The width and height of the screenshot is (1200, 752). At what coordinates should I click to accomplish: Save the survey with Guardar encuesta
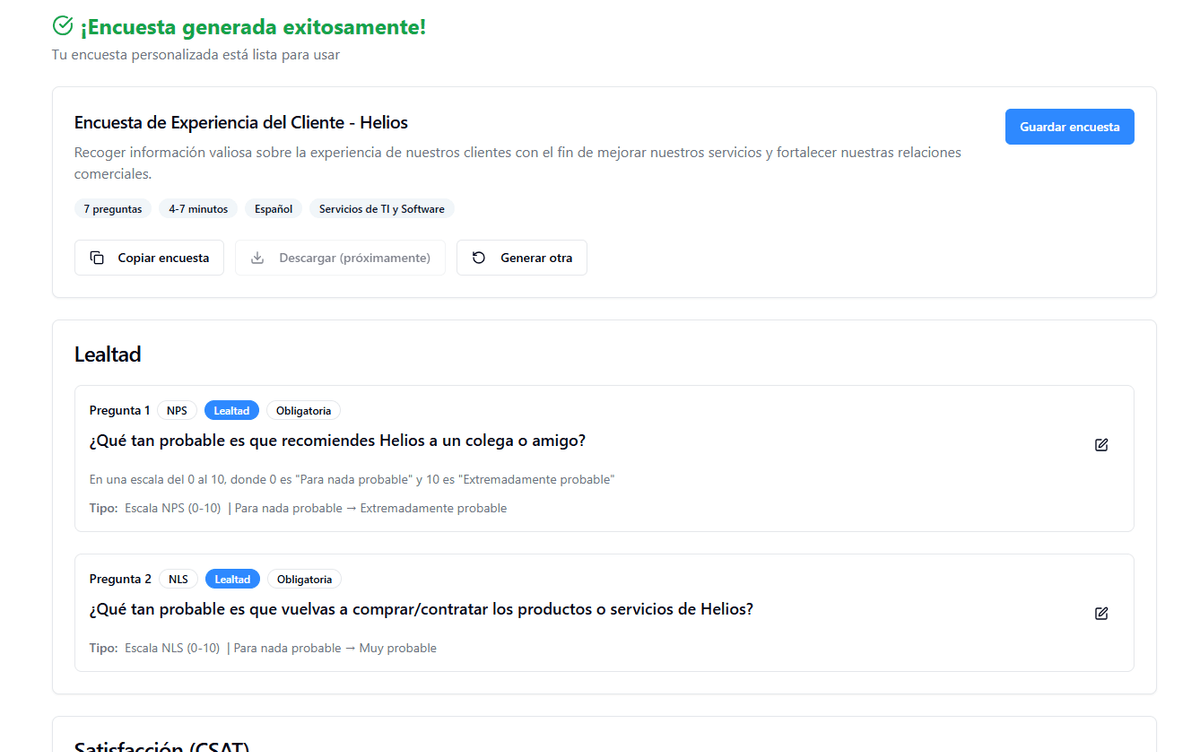(x=1069, y=127)
